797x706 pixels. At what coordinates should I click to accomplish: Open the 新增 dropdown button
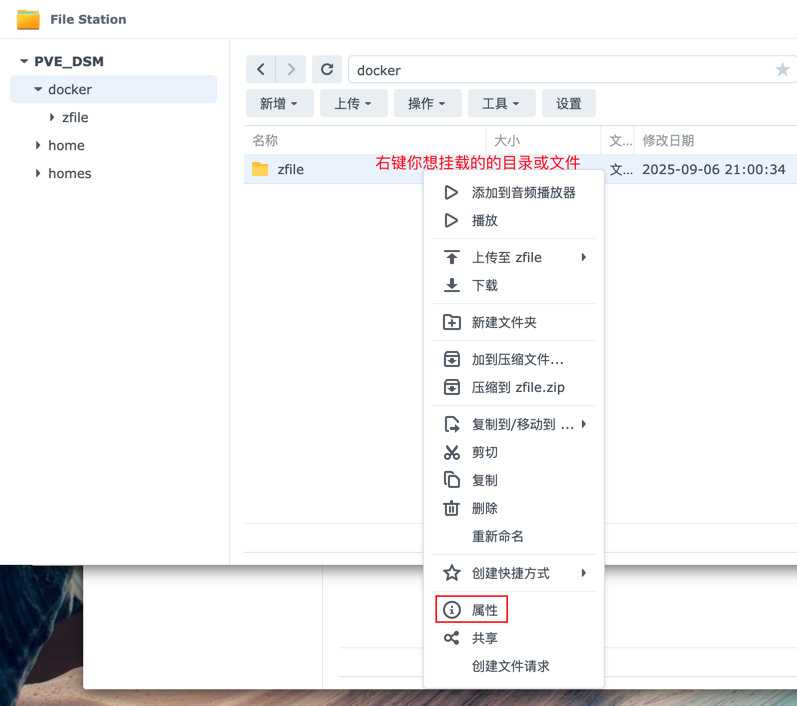click(x=279, y=103)
